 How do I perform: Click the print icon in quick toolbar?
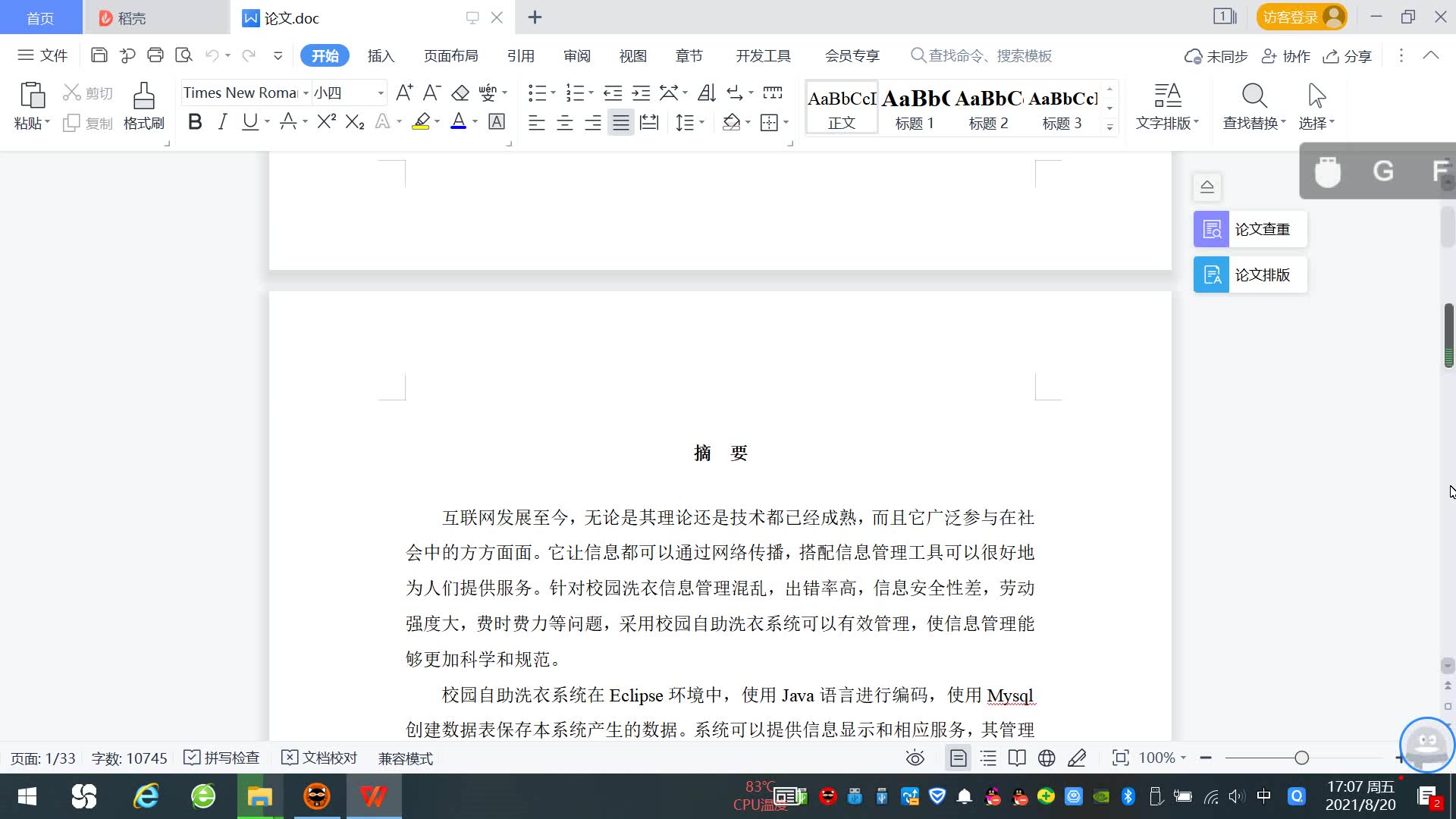coord(155,55)
